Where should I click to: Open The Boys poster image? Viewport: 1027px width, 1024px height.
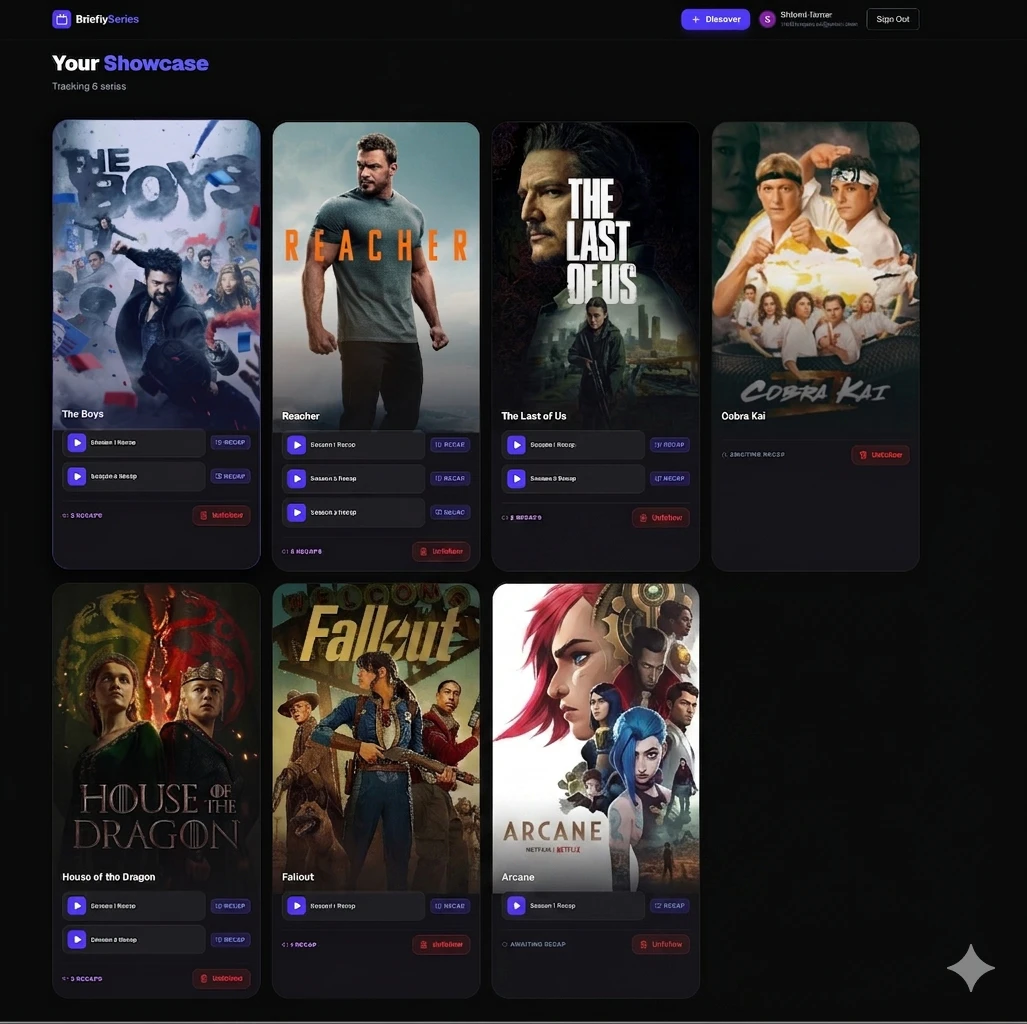(x=157, y=274)
